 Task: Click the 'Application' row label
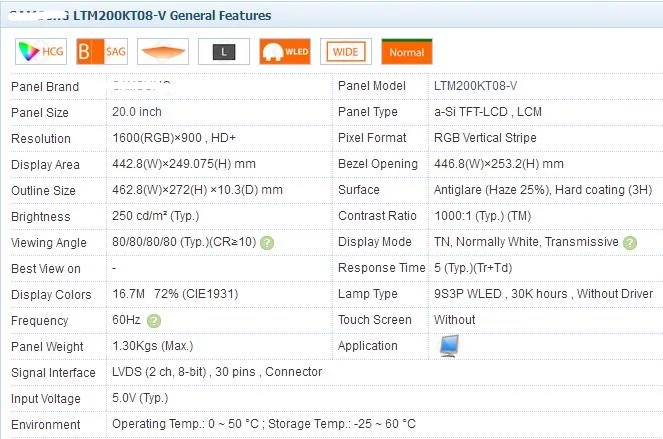pos(367,346)
